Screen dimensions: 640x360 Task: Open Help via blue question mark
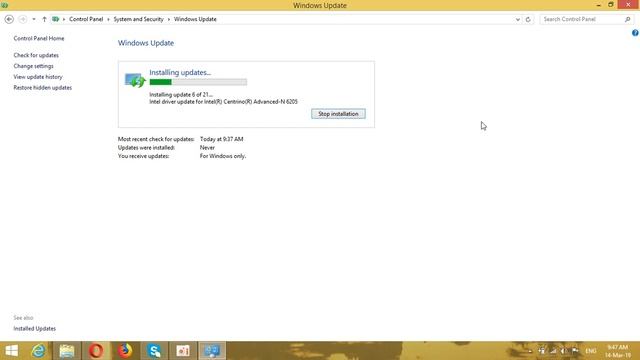point(635,33)
